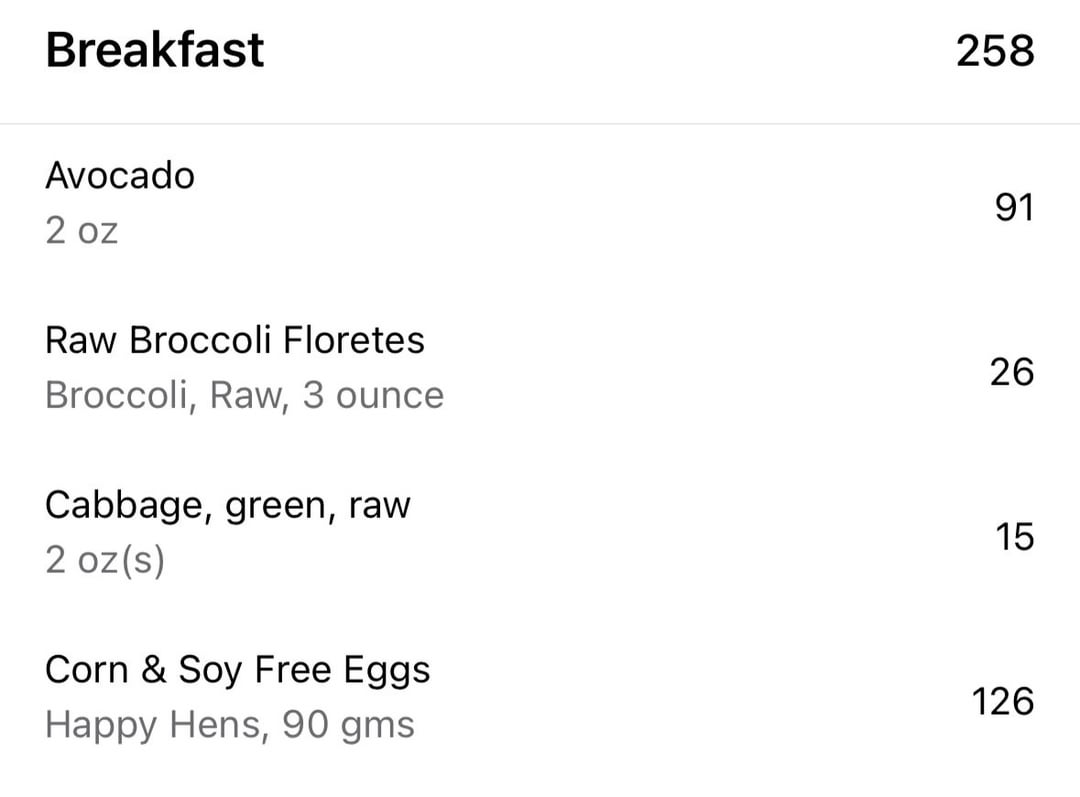Select the Avocado 2 oz serving text
The height and width of the screenshot is (797, 1080).
click(x=81, y=230)
